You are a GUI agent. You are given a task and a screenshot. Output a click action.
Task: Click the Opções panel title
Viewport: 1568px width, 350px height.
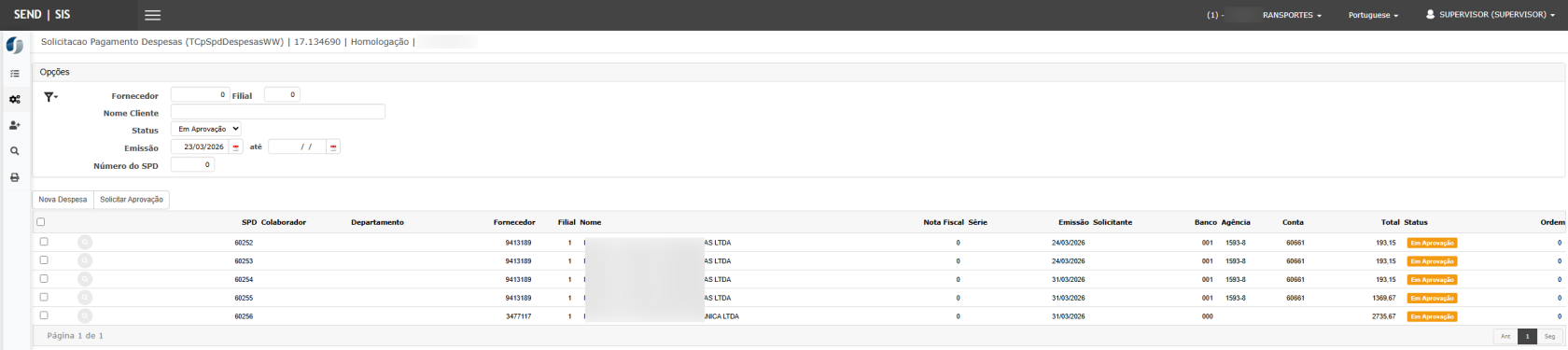(54, 72)
